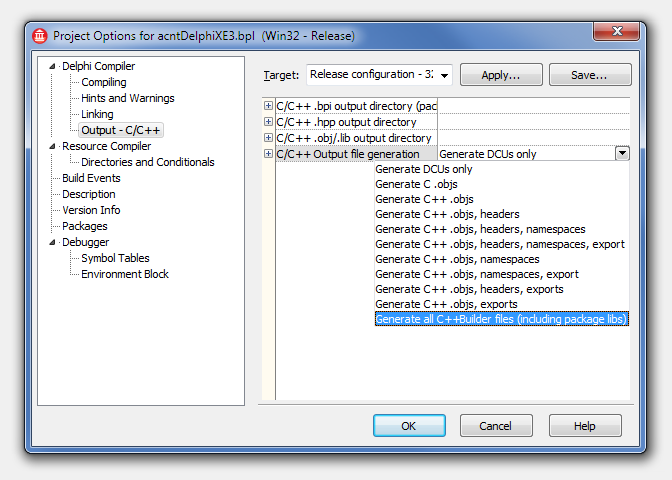The image size is (672, 480).
Task: Choose Generate all C++Builder files option
Action: 502,319
